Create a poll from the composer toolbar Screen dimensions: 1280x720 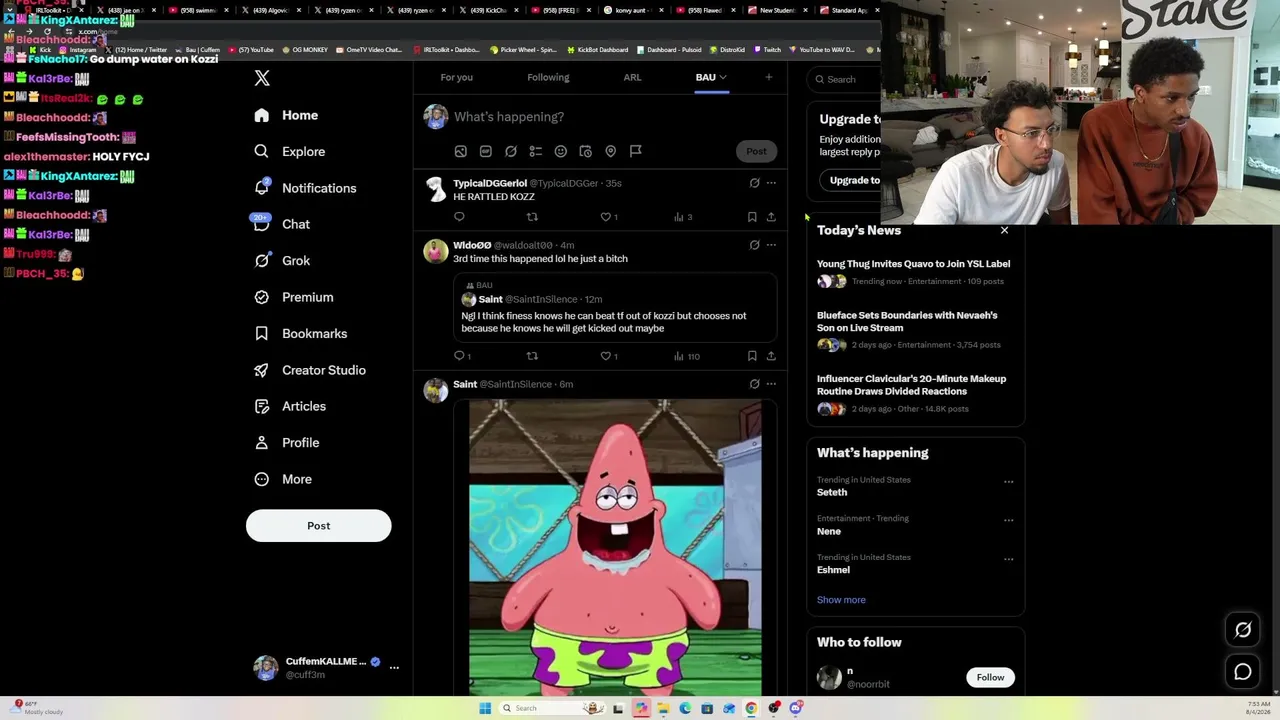535,151
